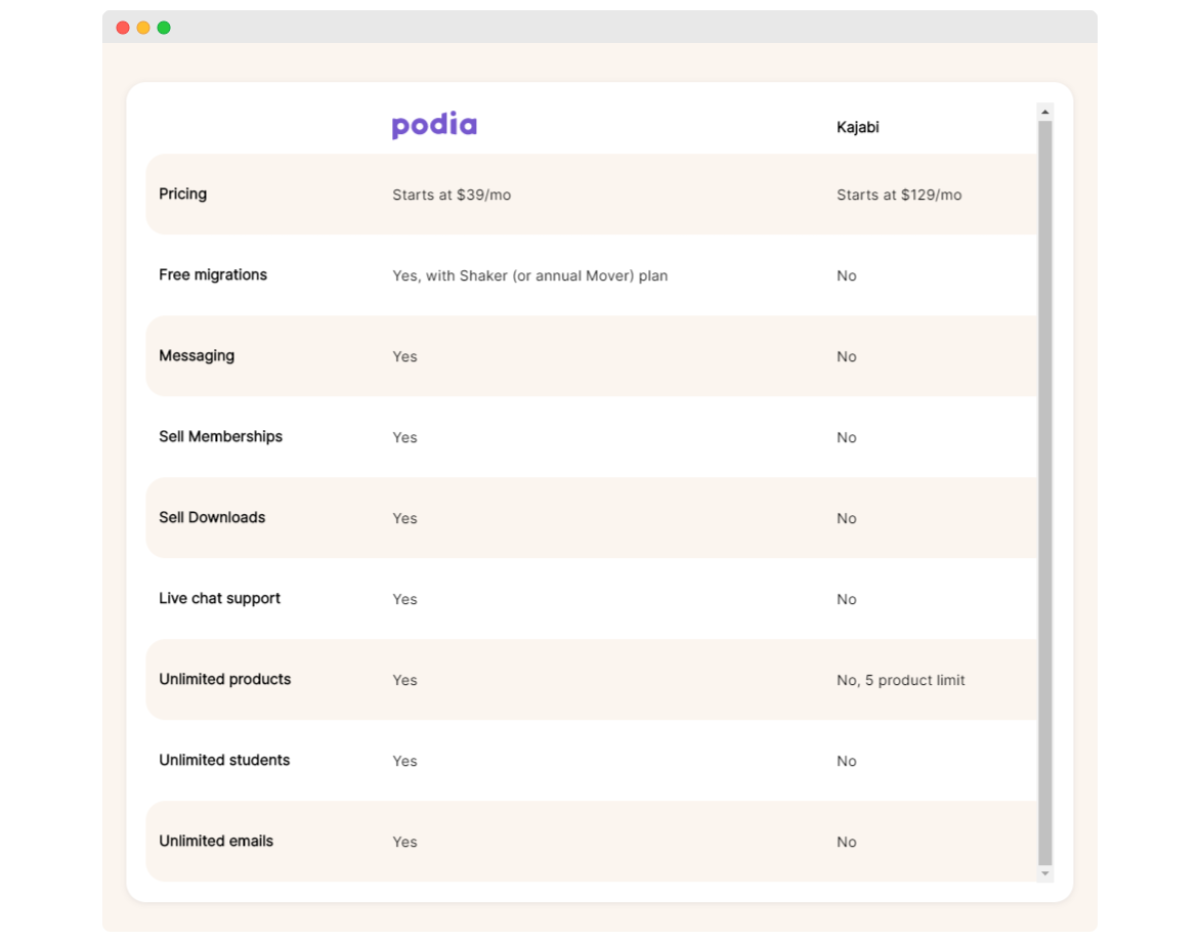This screenshot has height=942, width=1200.
Task: Click podia's "Starts at $39/mo" text
Action: click(452, 195)
